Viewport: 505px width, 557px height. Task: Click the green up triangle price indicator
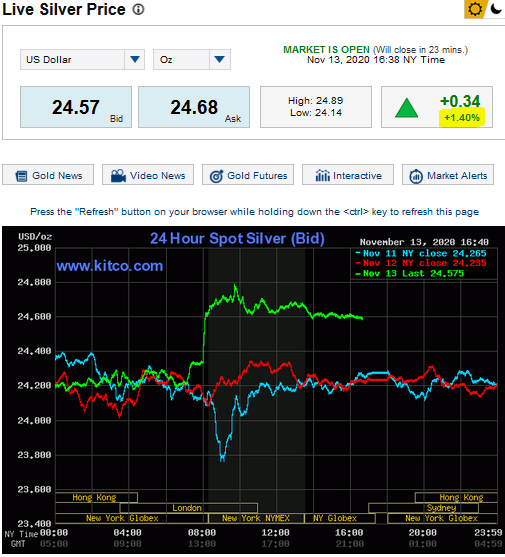click(x=407, y=108)
